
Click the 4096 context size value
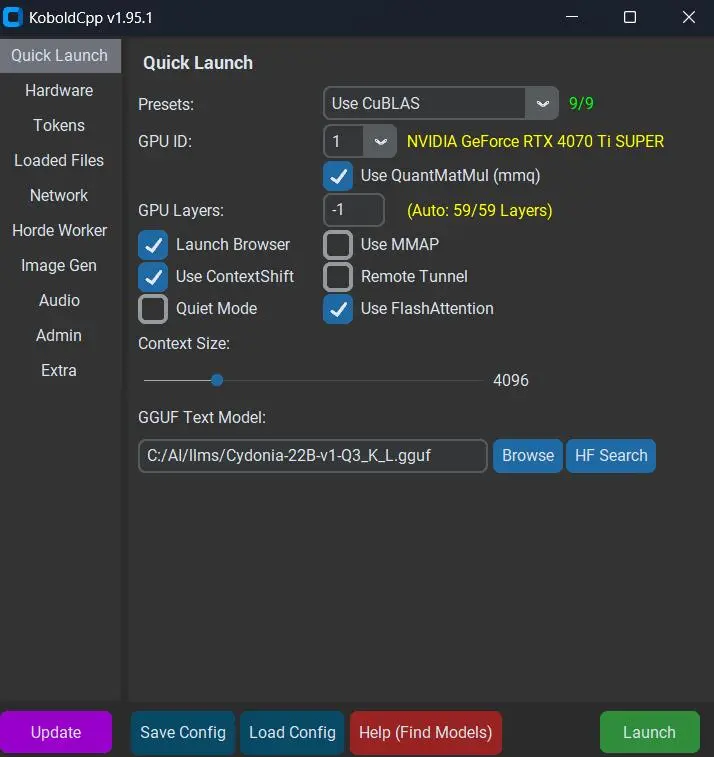click(511, 380)
